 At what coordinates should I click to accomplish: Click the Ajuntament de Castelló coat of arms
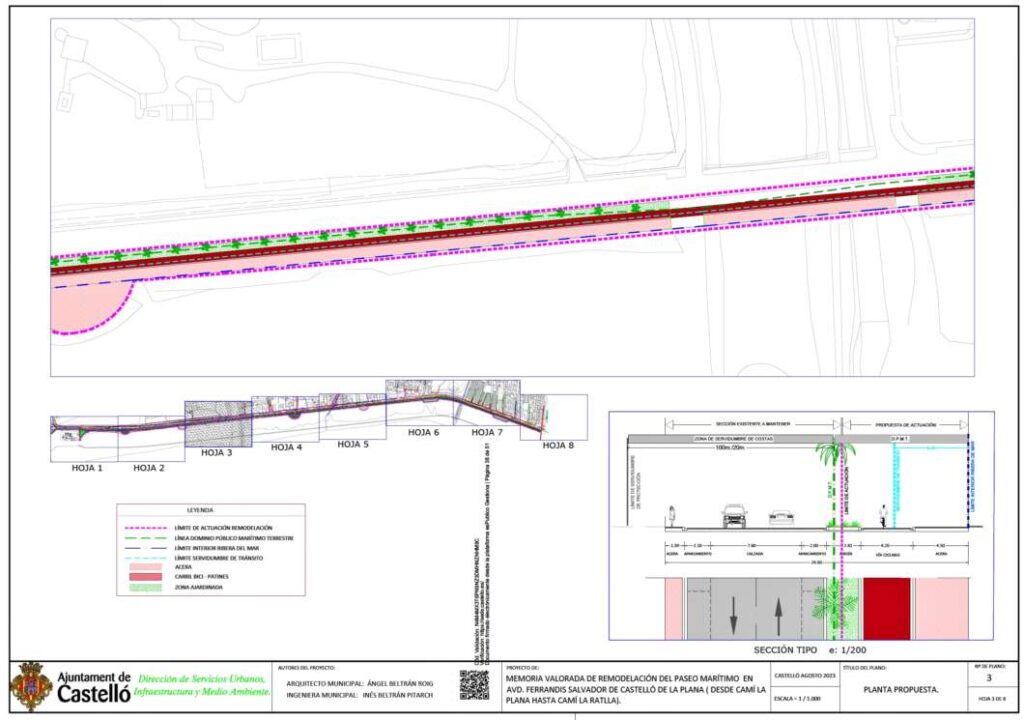click(x=31, y=686)
